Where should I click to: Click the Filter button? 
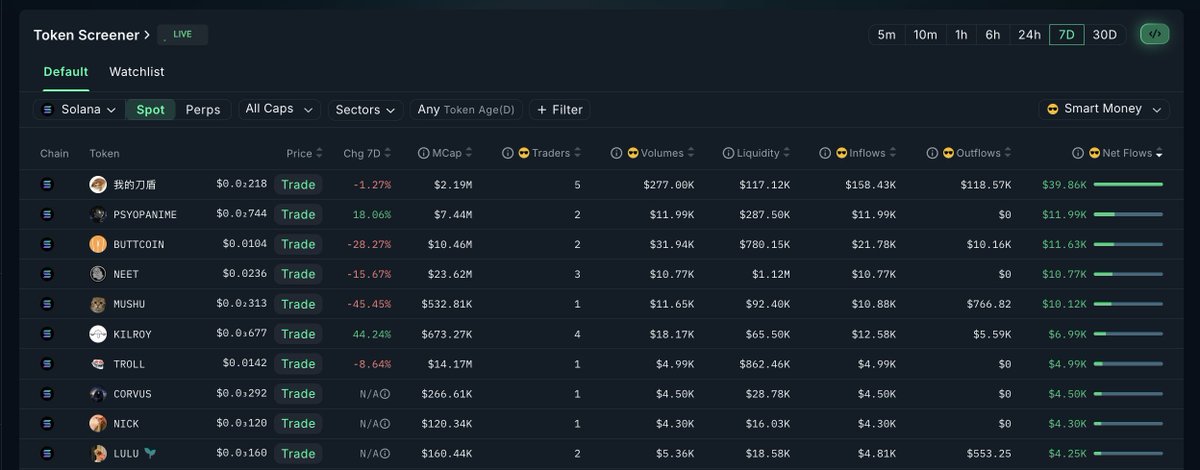tap(560, 109)
